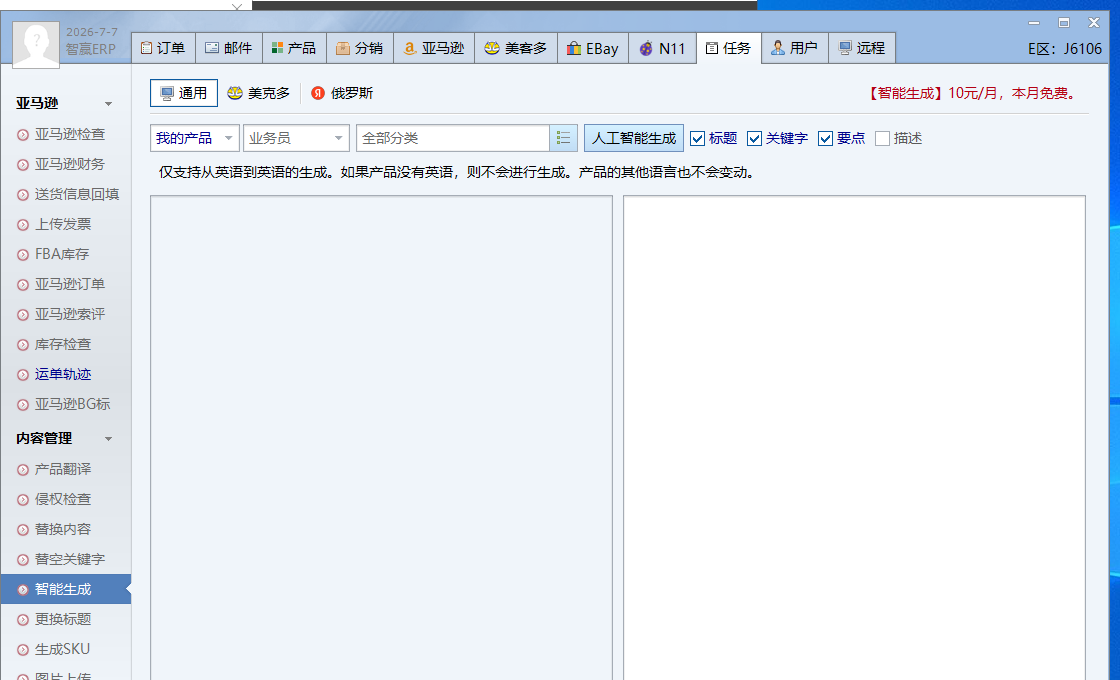This screenshot has width=1120, height=680.
Task: Select the 俄罗斯 Yandex icon
Action: [x=318, y=93]
